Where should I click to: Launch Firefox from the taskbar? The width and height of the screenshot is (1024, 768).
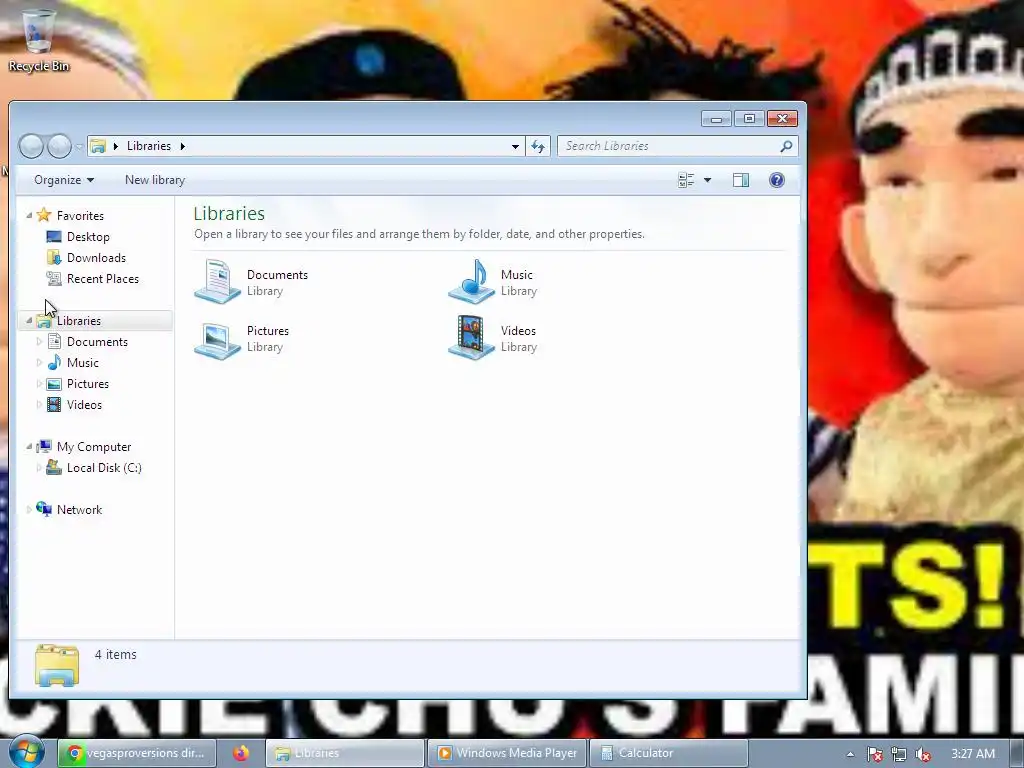tap(241, 753)
